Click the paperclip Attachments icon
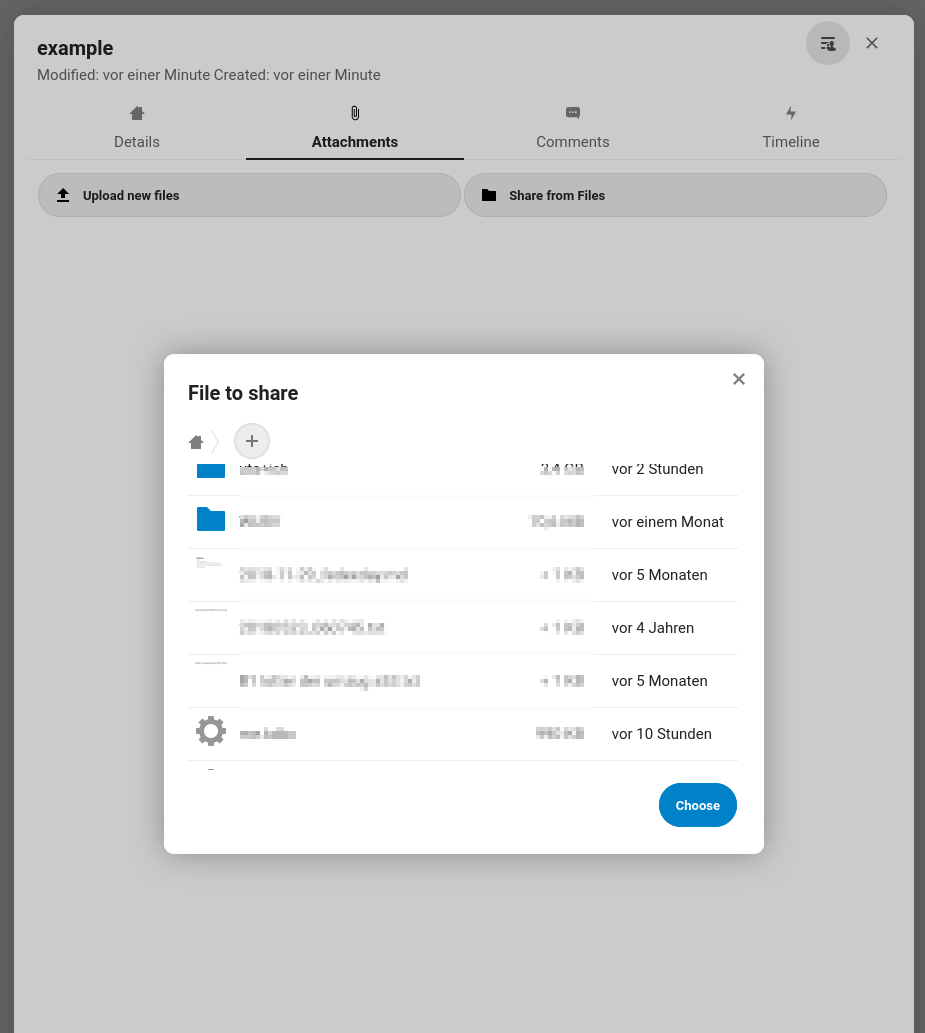The image size is (925, 1033). click(355, 113)
